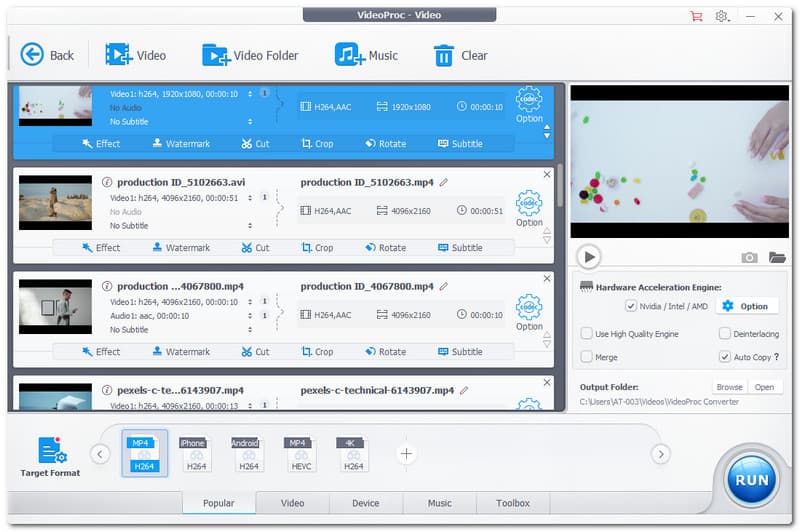
Task: Click the Back arrow icon
Action: point(32,55)
